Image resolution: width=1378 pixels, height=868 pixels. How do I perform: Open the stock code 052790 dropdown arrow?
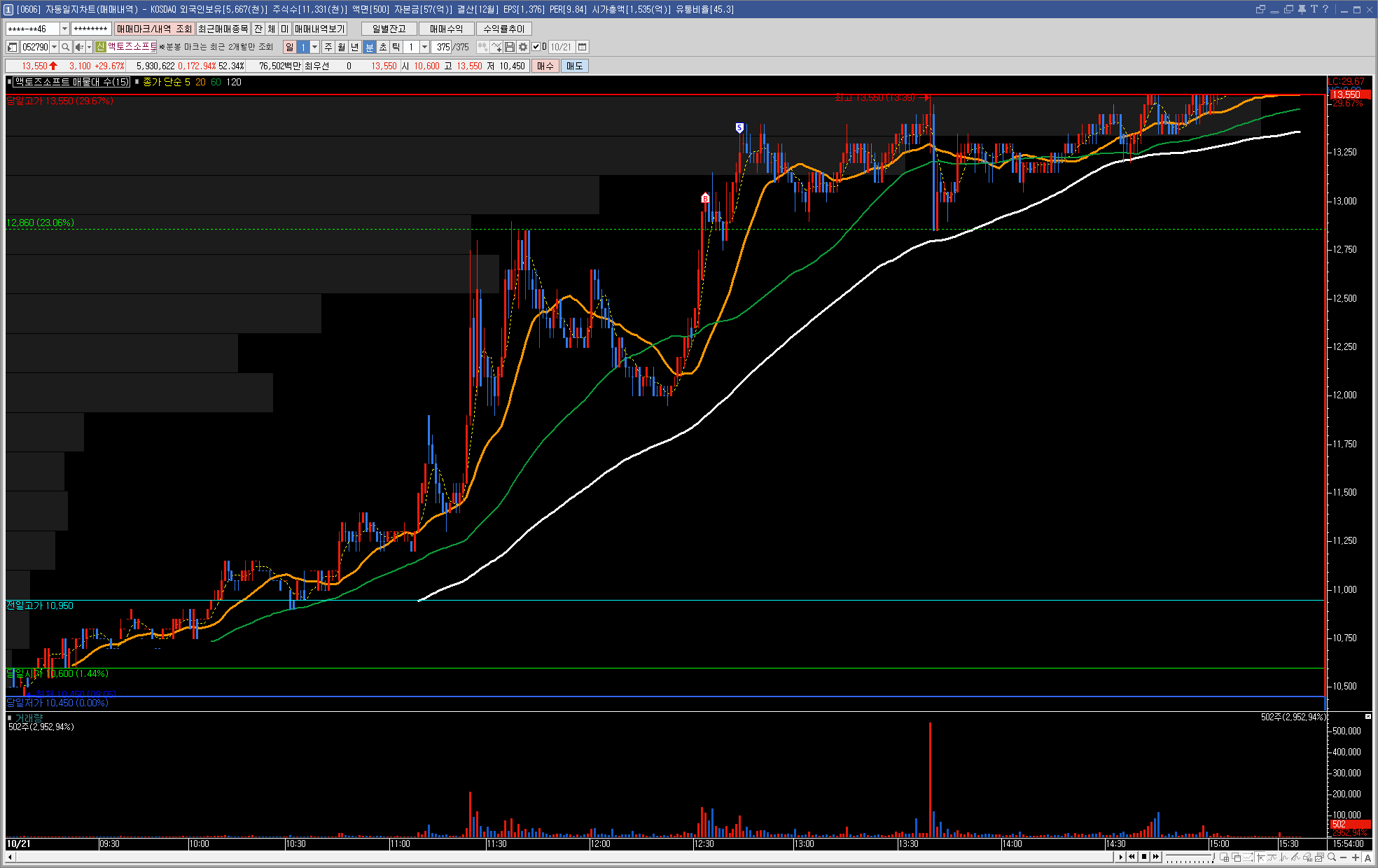tap(54, 47)
